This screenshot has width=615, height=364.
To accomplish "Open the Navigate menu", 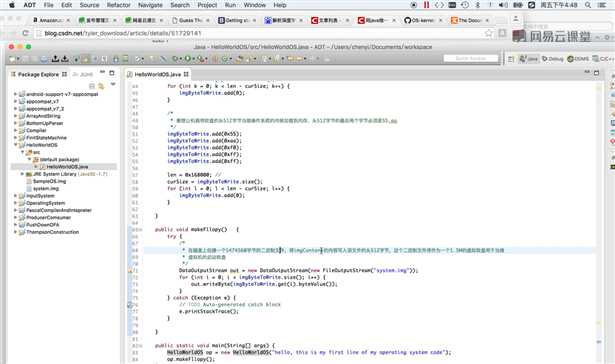I will point(150,5).
